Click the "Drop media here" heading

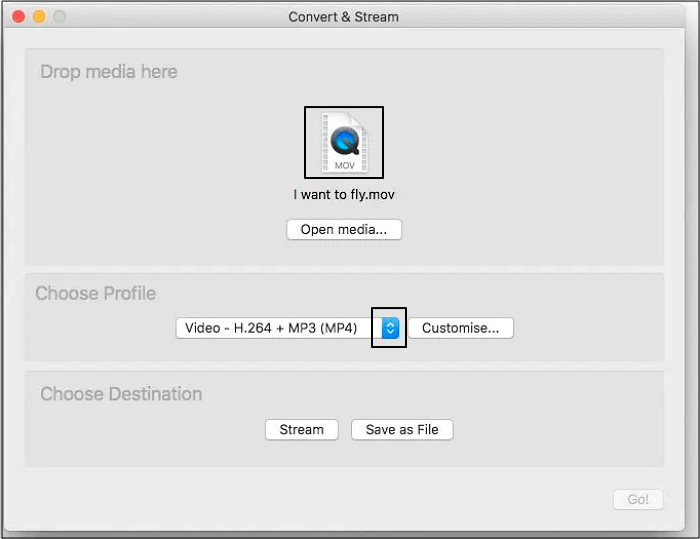click(x=109, y=72)
